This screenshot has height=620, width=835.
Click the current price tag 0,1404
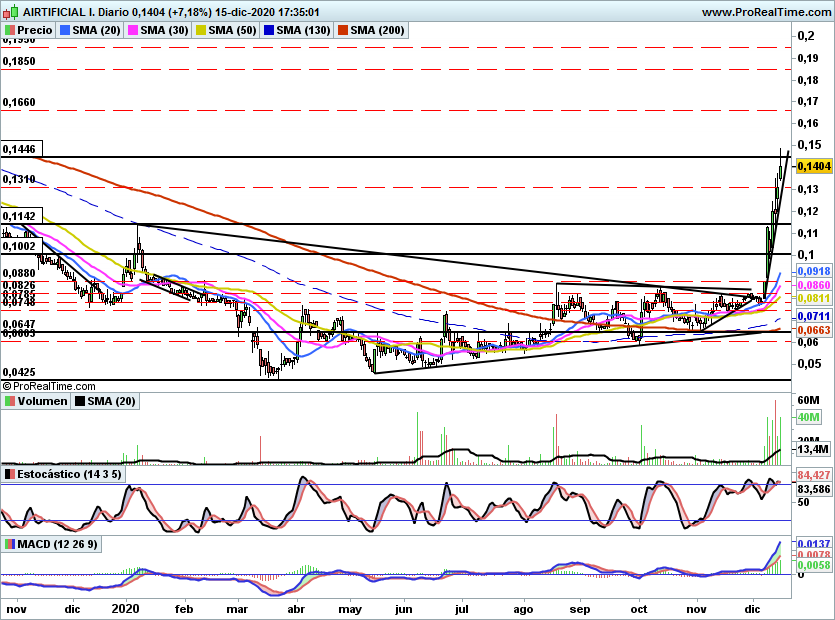click(814, 167)
